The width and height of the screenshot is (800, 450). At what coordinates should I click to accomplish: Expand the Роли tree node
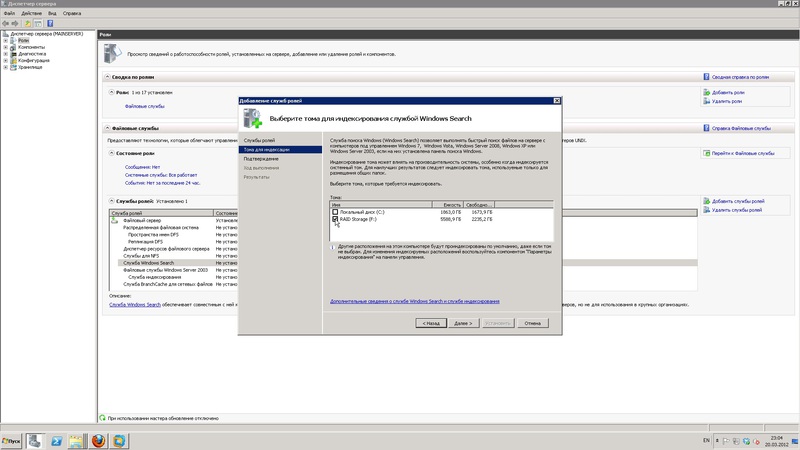[x=6, y=40]
